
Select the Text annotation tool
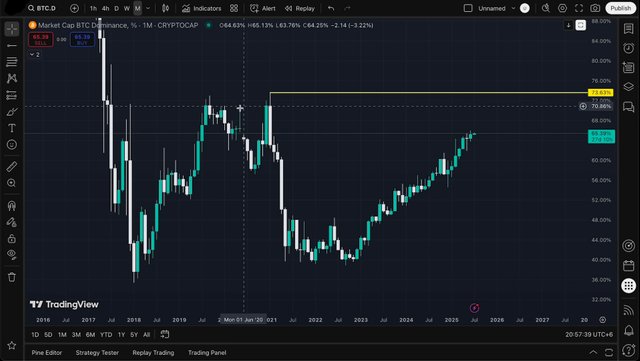(x=12, y=128)
